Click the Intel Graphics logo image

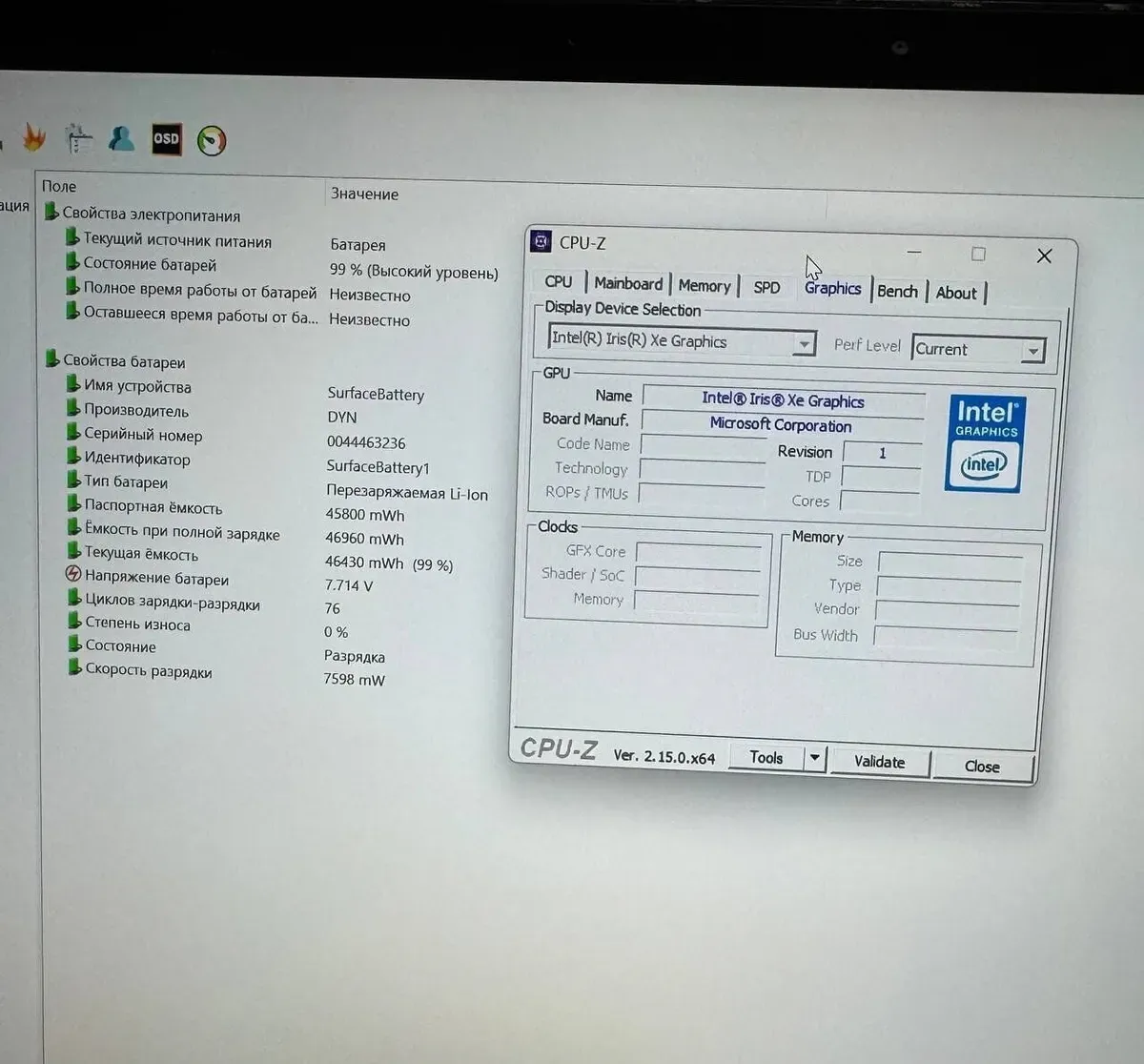[x=986, y=443]
